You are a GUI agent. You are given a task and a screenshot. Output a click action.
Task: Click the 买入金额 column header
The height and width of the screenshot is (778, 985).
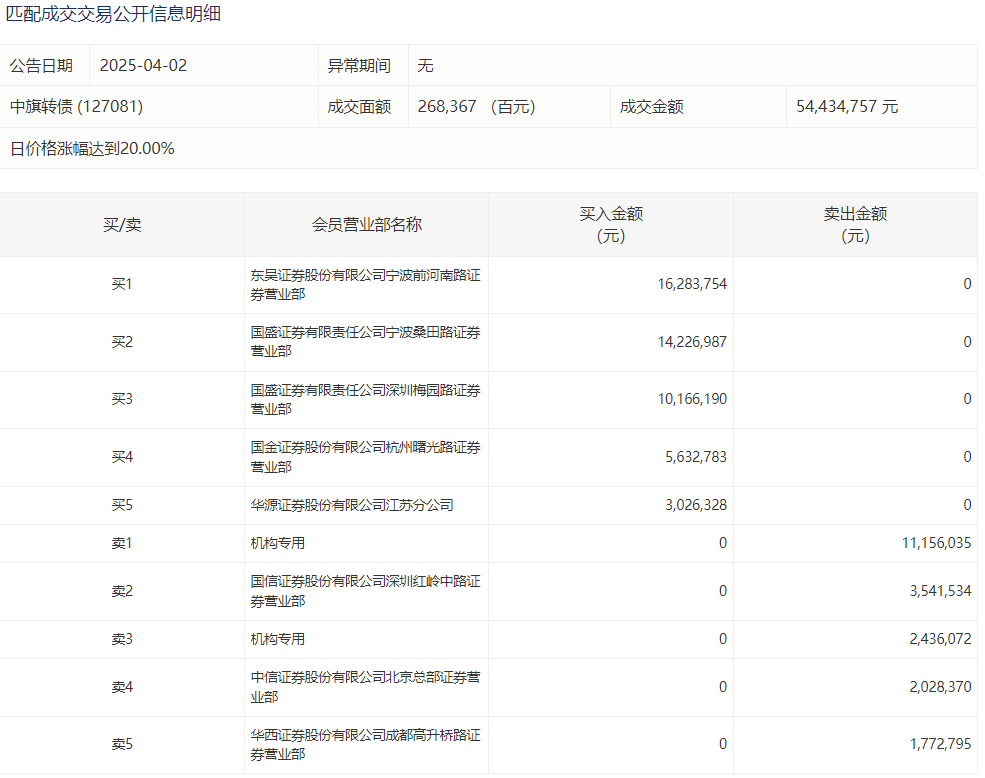point(610,225)
